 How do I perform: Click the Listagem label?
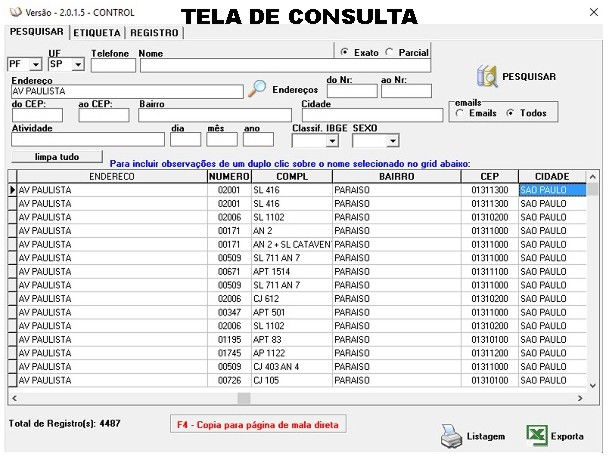click(x=486, y=436)
